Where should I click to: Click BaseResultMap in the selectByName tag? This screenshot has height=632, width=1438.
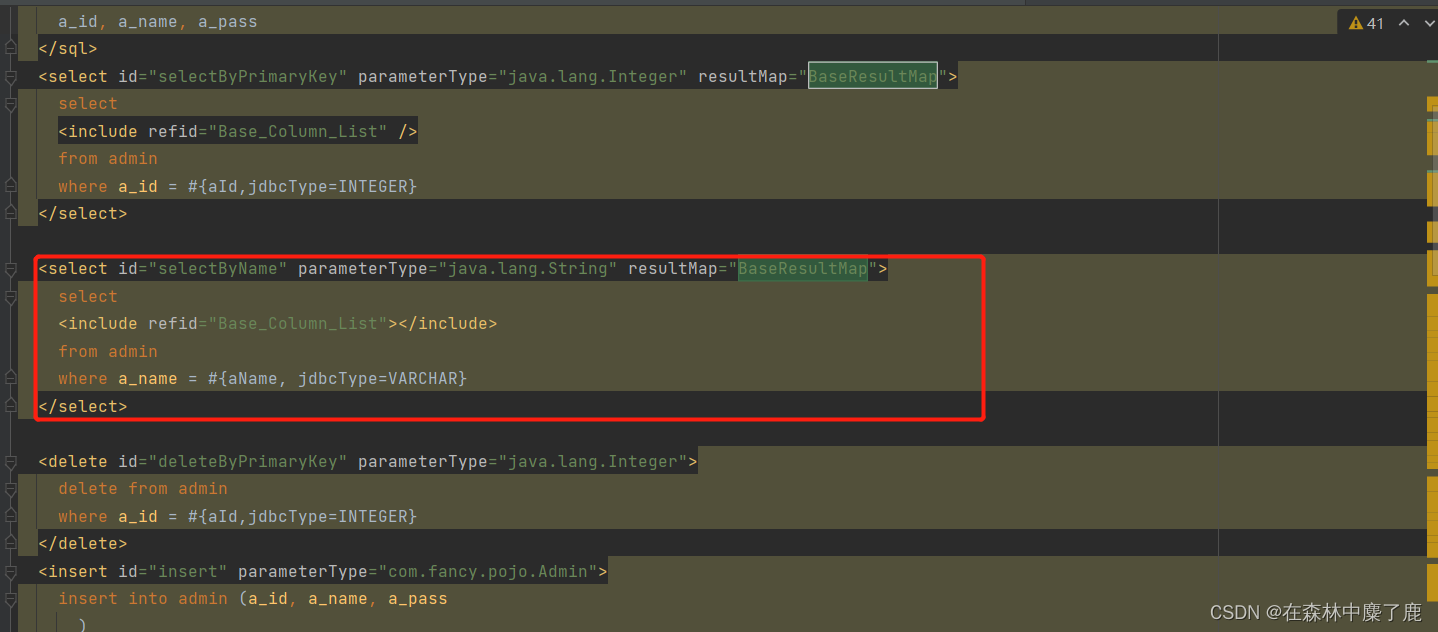[803, 269]
